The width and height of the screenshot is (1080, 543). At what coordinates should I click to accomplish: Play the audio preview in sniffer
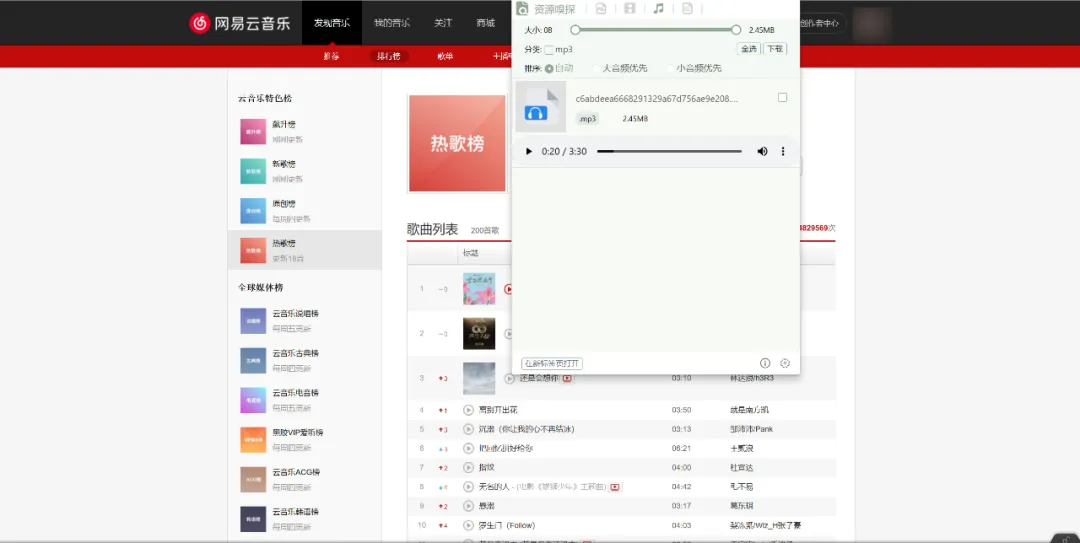(529, 151)
